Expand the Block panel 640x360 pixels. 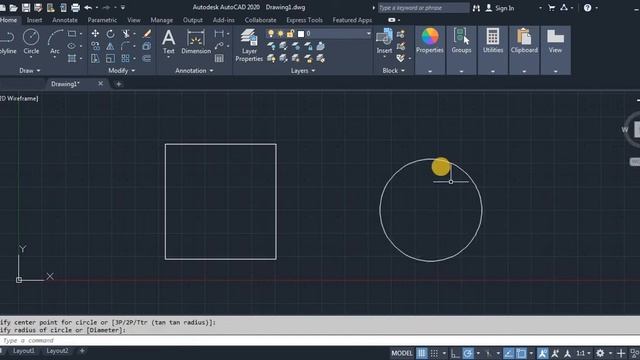(393, 71)
